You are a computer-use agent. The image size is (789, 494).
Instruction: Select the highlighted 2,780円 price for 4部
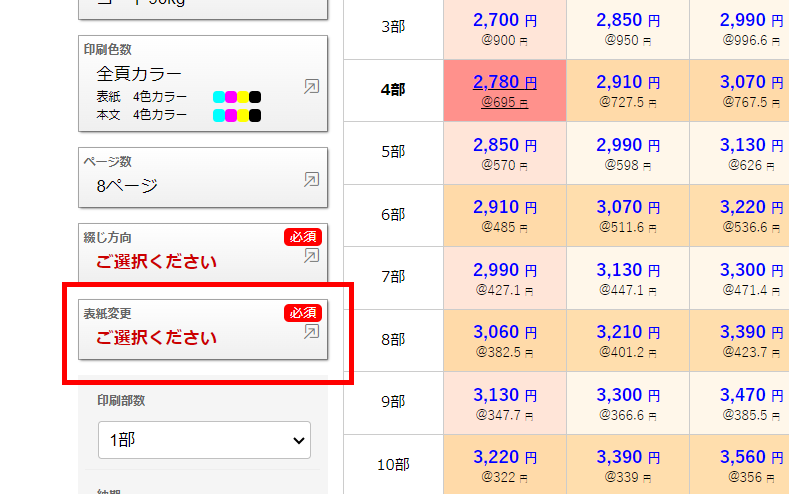coord(504,82)
